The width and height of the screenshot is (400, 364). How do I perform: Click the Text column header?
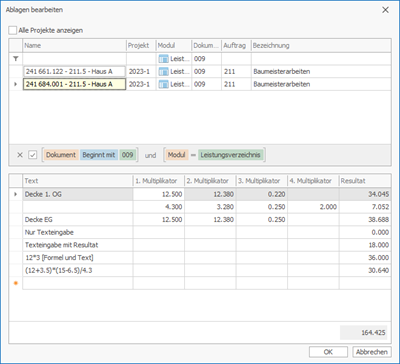(78, 181)
